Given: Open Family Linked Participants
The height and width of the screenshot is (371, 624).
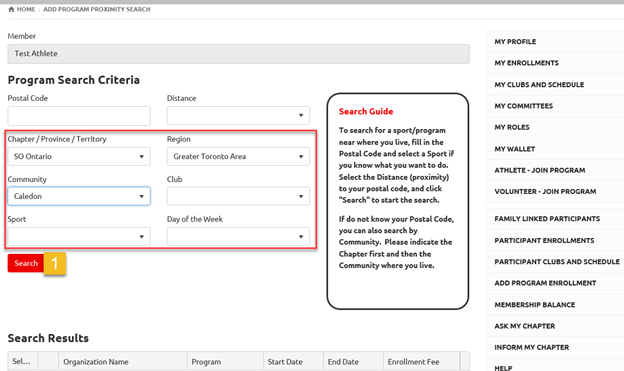Looking at the screenshot, I should [x=547, y=219].
